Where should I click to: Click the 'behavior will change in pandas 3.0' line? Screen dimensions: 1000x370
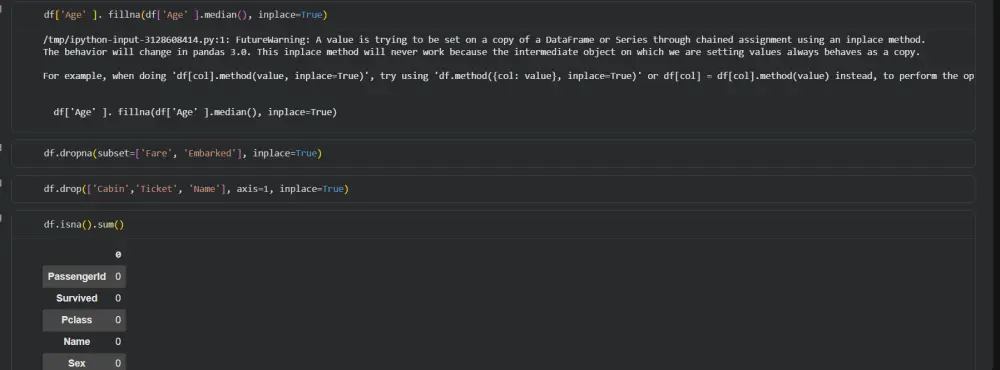pyautogui.click(x=482, y=52)
